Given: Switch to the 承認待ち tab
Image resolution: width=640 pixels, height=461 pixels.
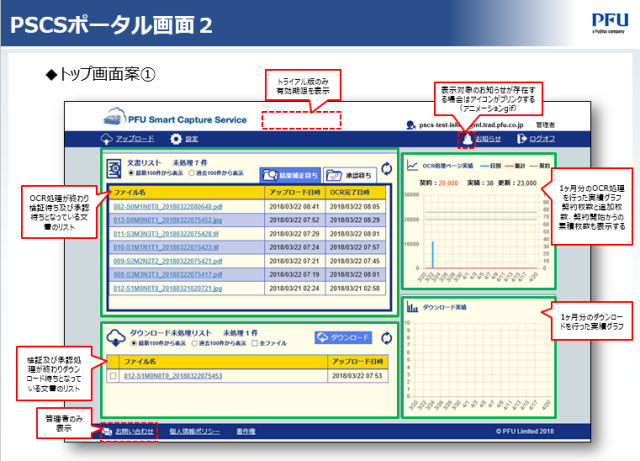Looking at the screenshot, I should click(x=350, y=175).
